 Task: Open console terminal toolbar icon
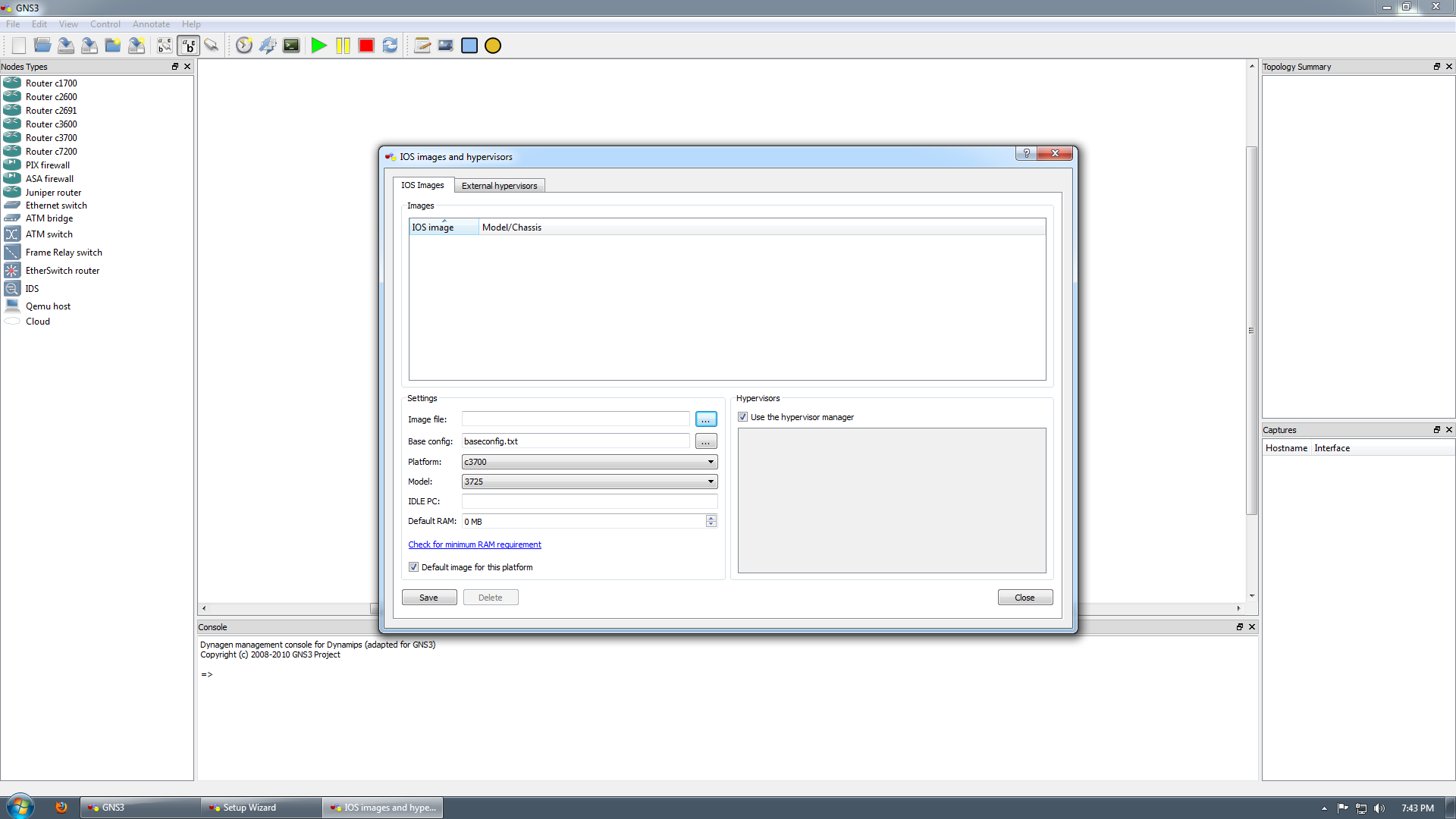(x=291, y=45)
